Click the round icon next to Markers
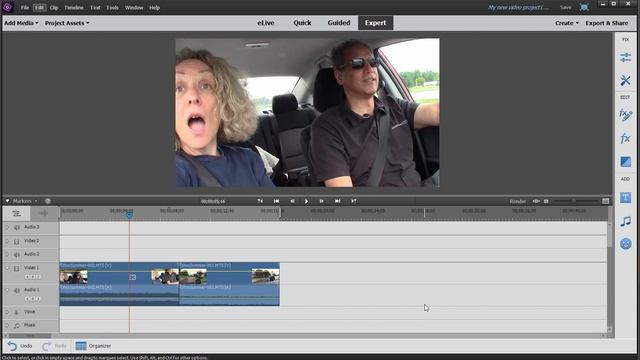Image resolution: width=640 pixels, height=360 pixels. pyautogui.click(x=48, y=201)
